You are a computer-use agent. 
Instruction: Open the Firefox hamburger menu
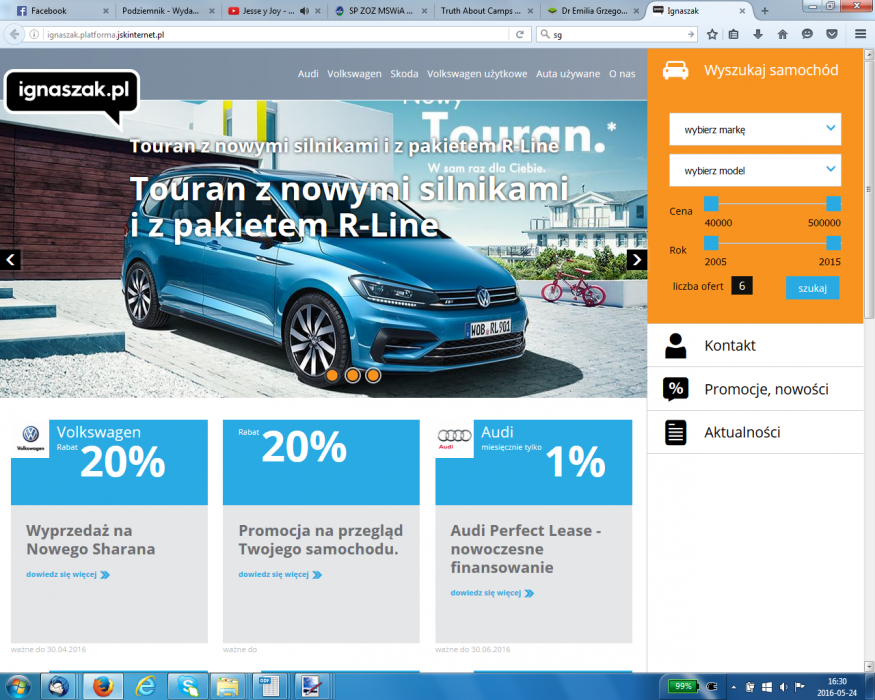pos(860,35)
